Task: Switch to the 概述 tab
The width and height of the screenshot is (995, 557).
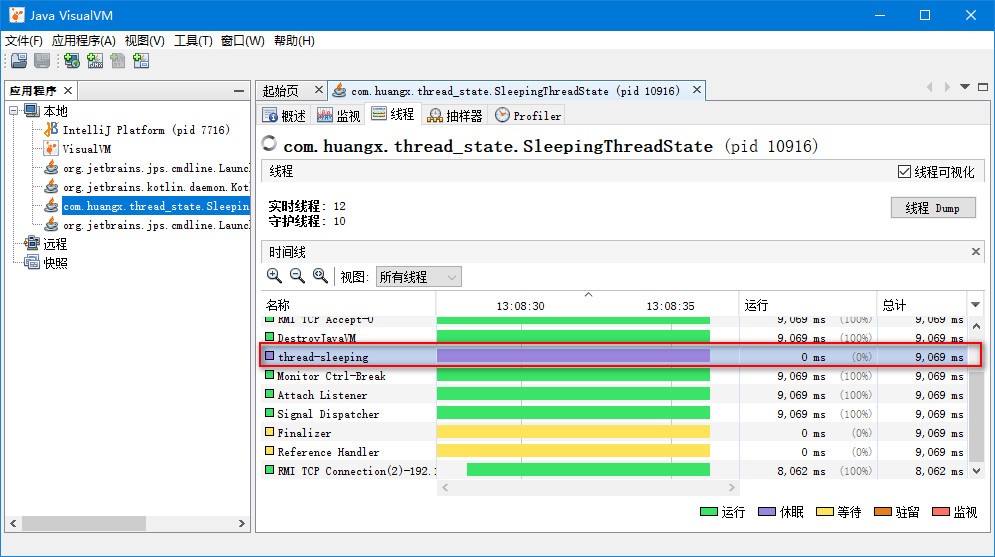Action: 284,115
